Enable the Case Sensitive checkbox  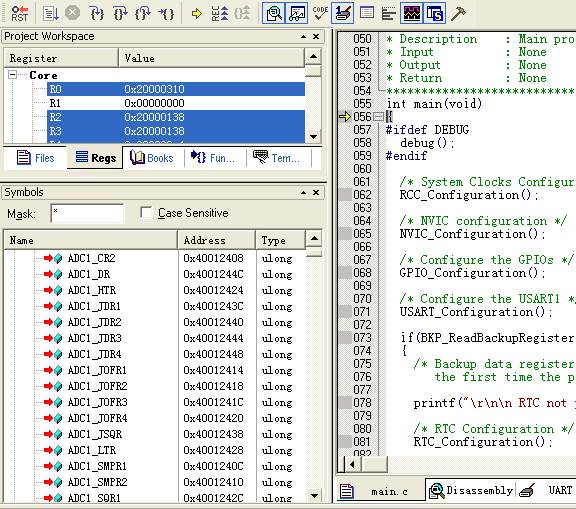pyautogui.click(x=146, y=213)
